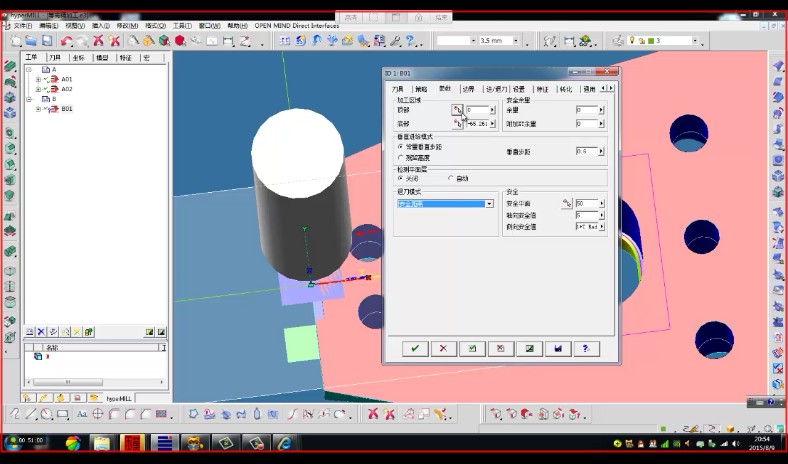The height and width of the screenshot is (464, 788).
Task: Click the 垂直步距 value input field
Action: tap(586, 151)
